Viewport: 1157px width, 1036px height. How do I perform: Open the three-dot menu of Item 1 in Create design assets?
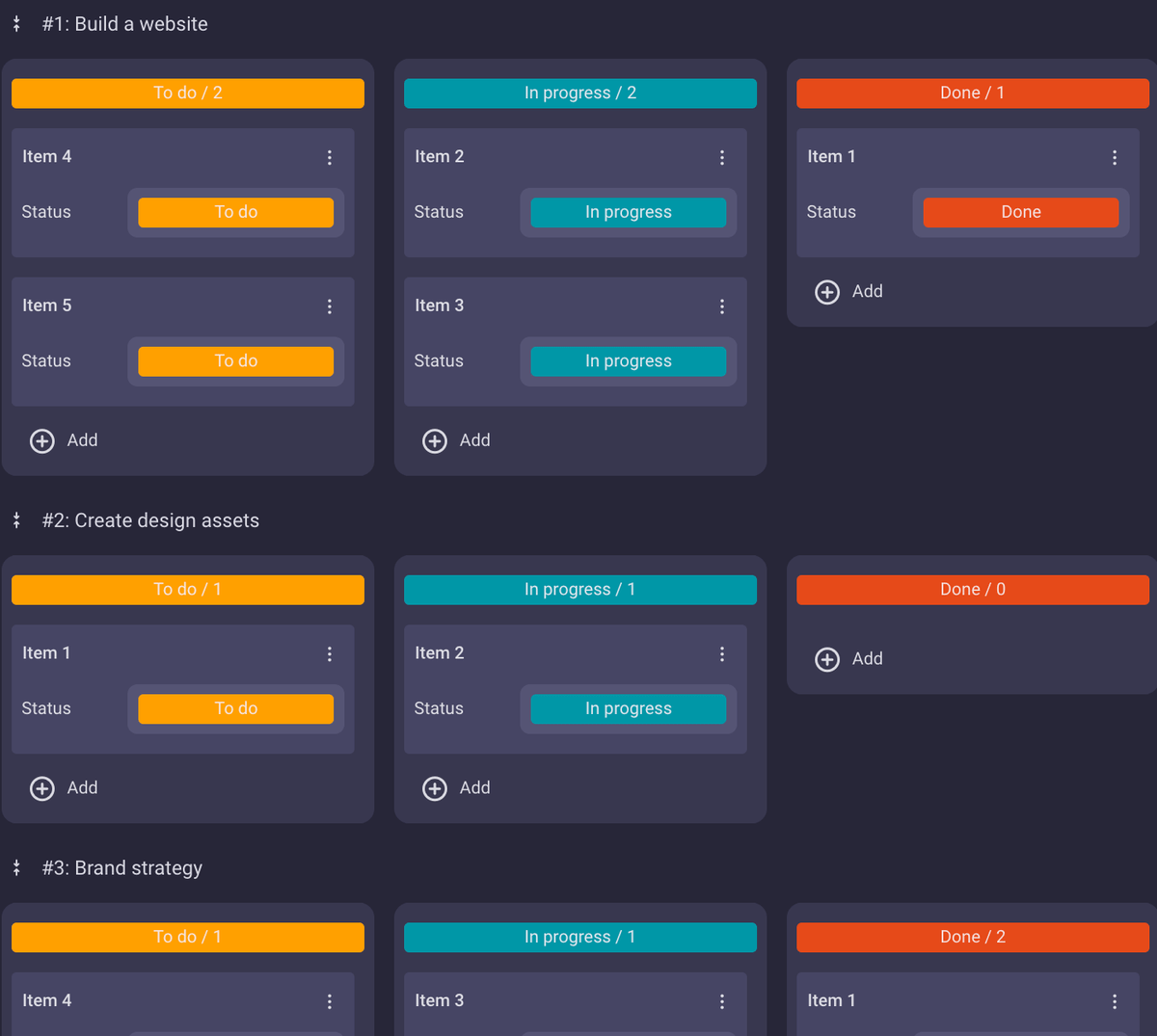[330, 654]
